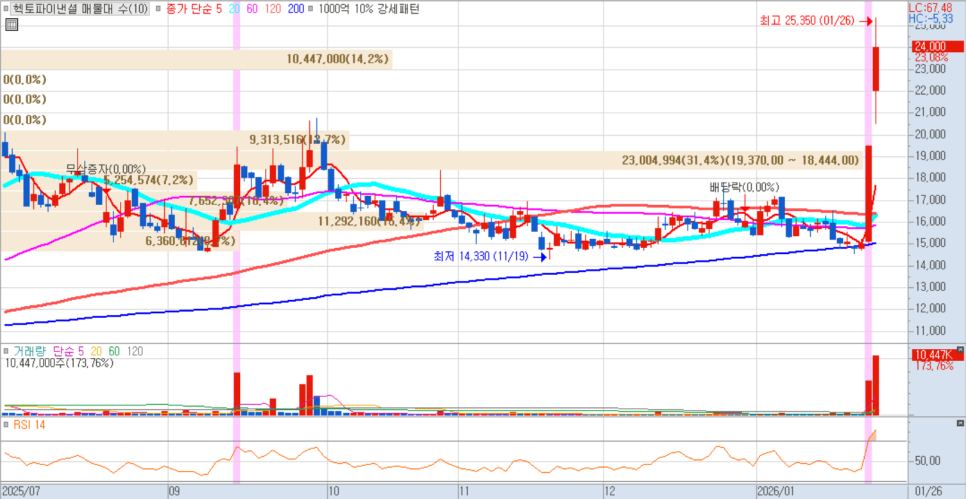Select the 헥토파이낸셜 매물대 수(10) indicator label
This screenshot has width=966, height=499.
[x=80, y=9]
